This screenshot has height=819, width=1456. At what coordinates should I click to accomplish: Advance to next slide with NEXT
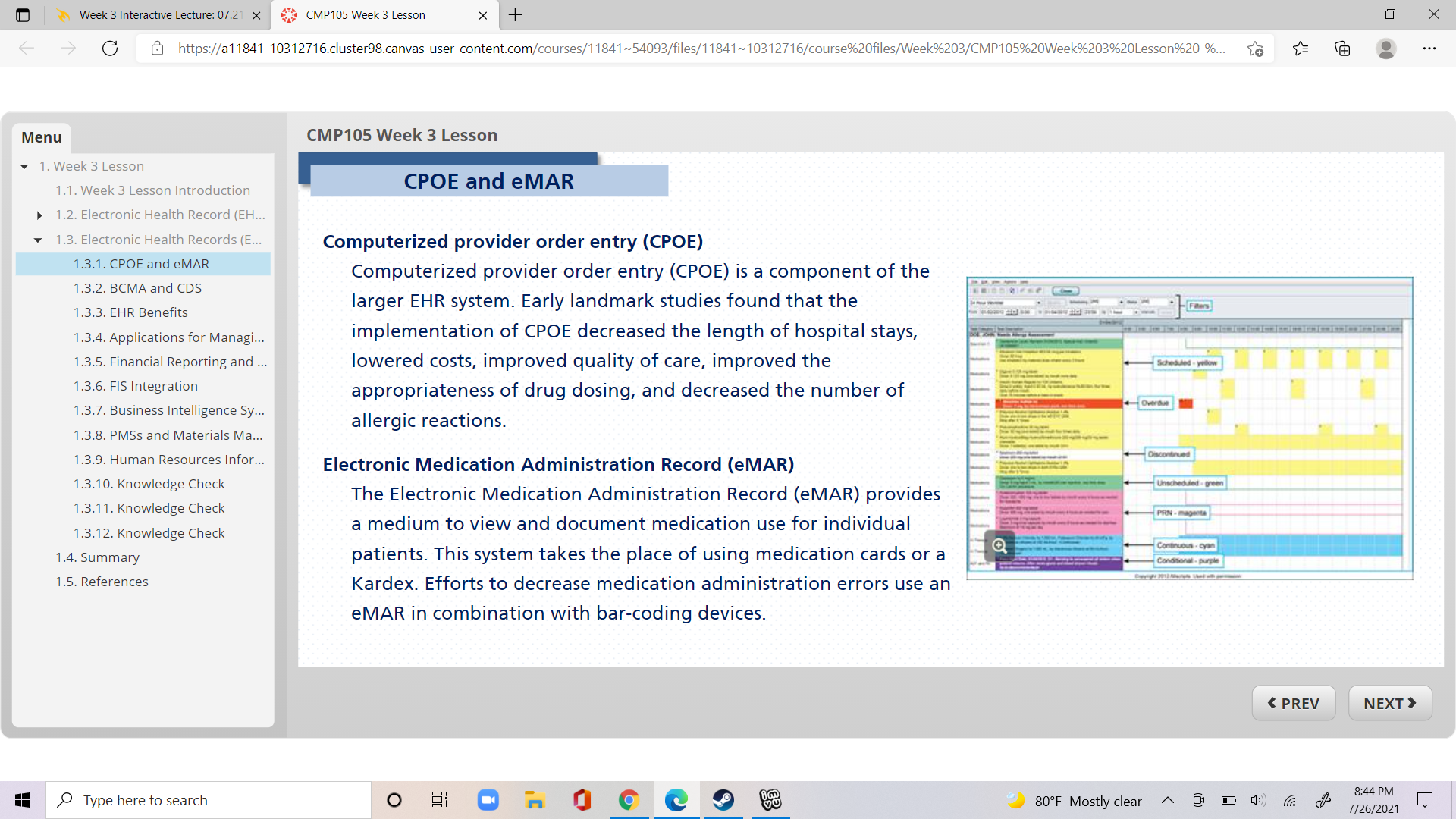(1390, 703)
